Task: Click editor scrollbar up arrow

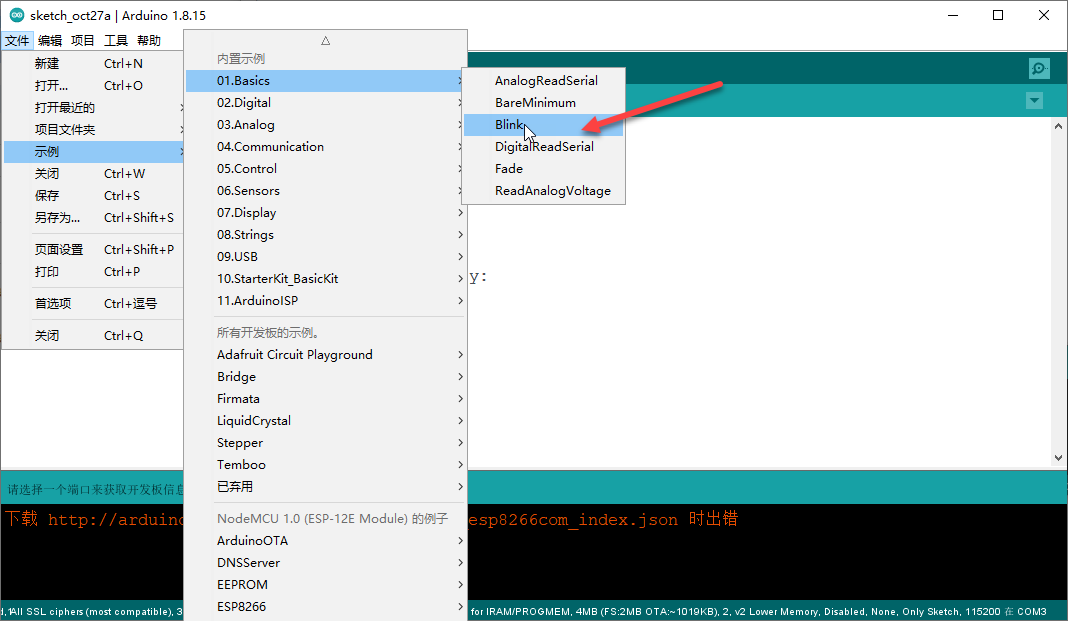Action: 1058,126
